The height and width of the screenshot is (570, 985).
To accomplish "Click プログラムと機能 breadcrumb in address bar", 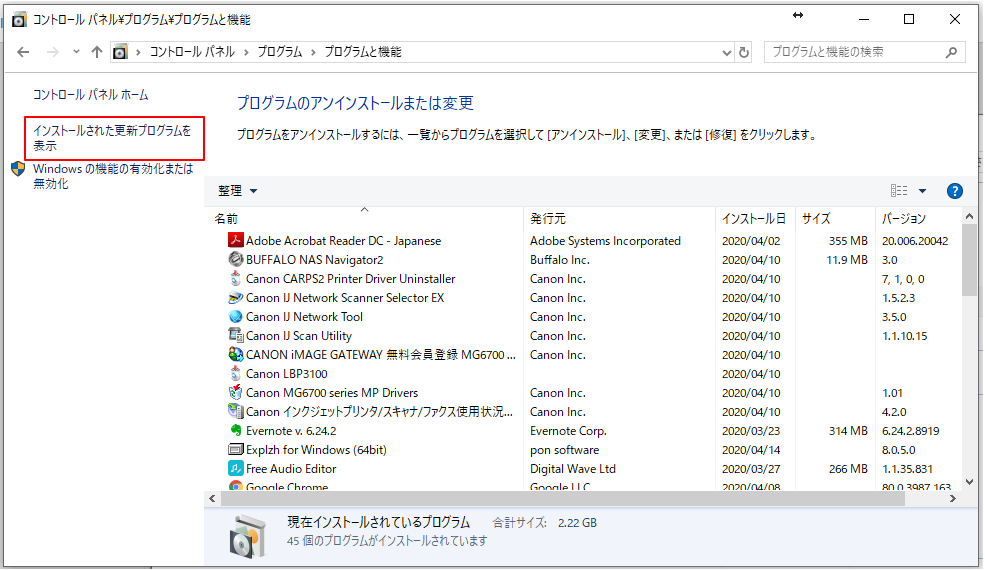I will coord(362,52).
